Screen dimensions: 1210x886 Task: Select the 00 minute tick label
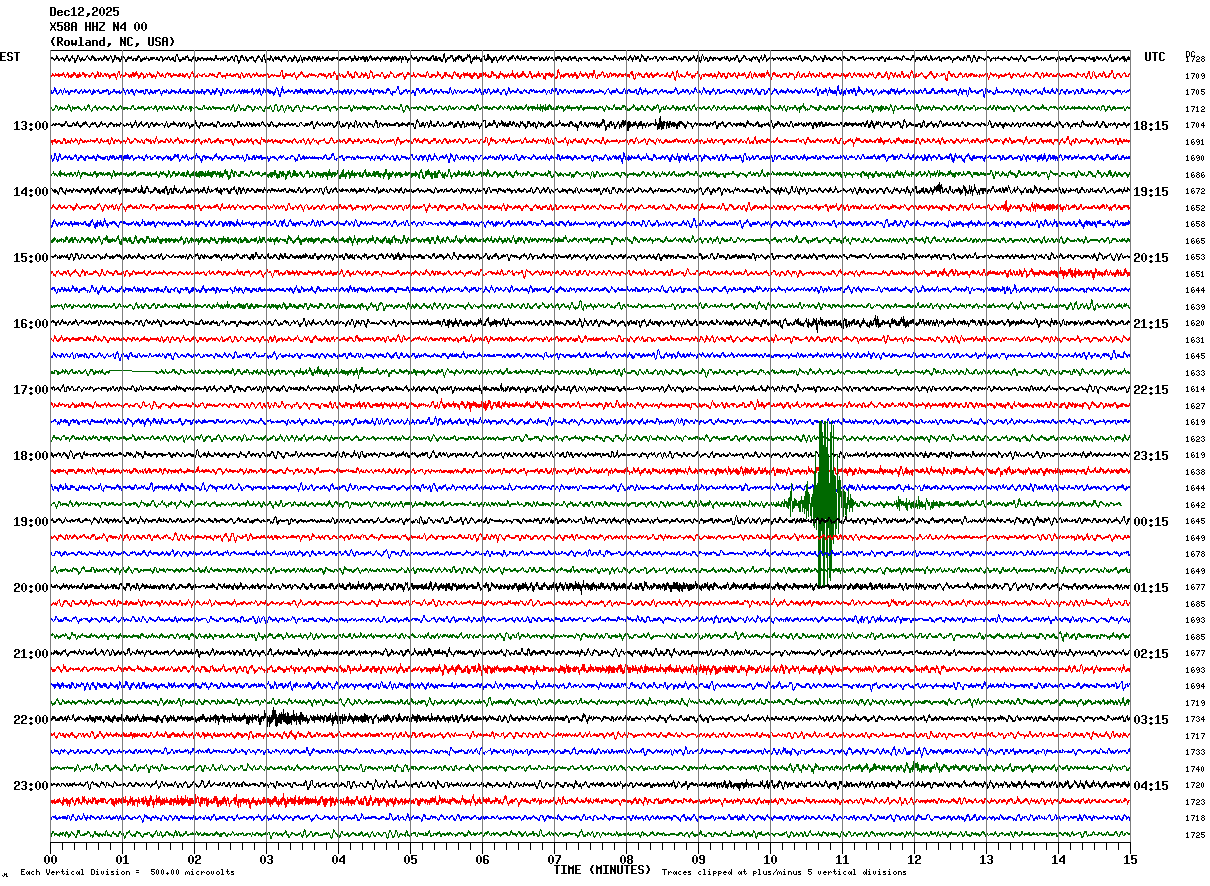[x=51, y=860]
